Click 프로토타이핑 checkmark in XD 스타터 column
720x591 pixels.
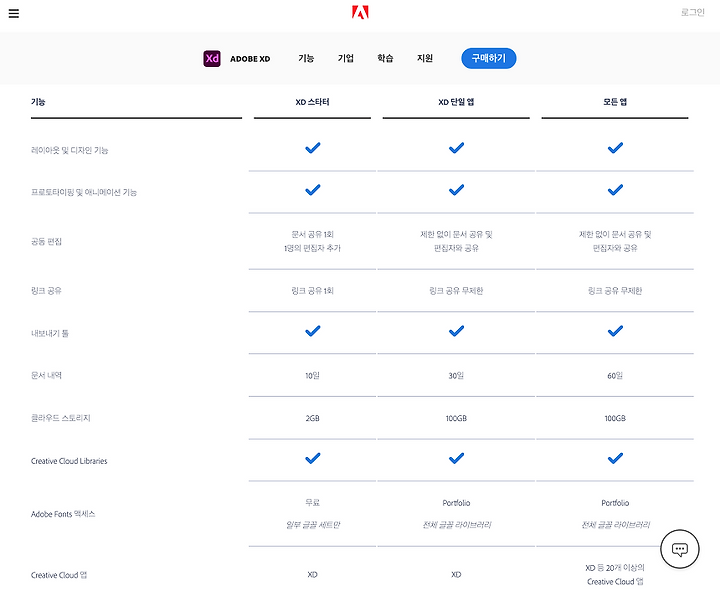(x=313, y=190)
